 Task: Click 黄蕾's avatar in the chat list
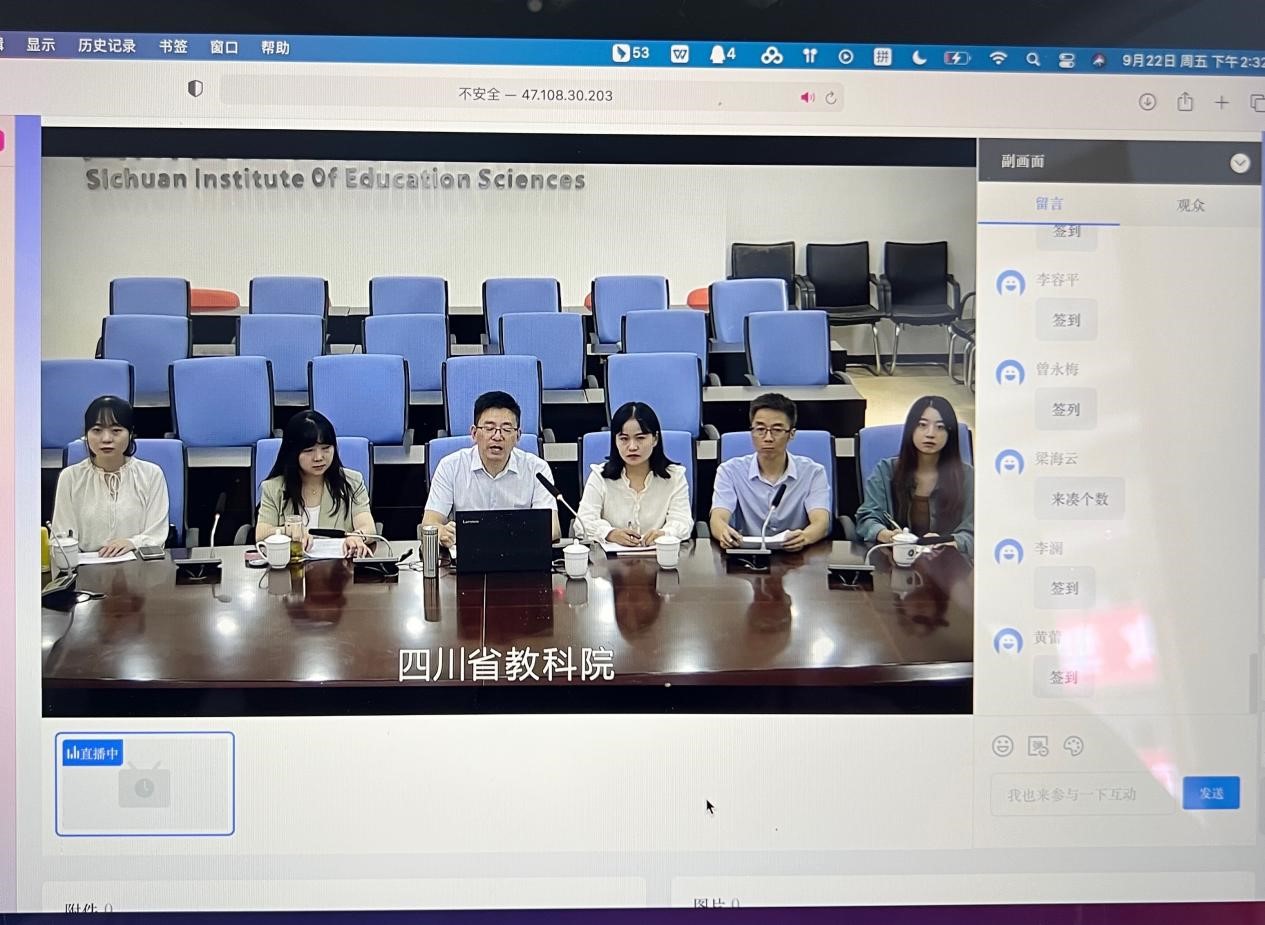tap(1009, 641)
